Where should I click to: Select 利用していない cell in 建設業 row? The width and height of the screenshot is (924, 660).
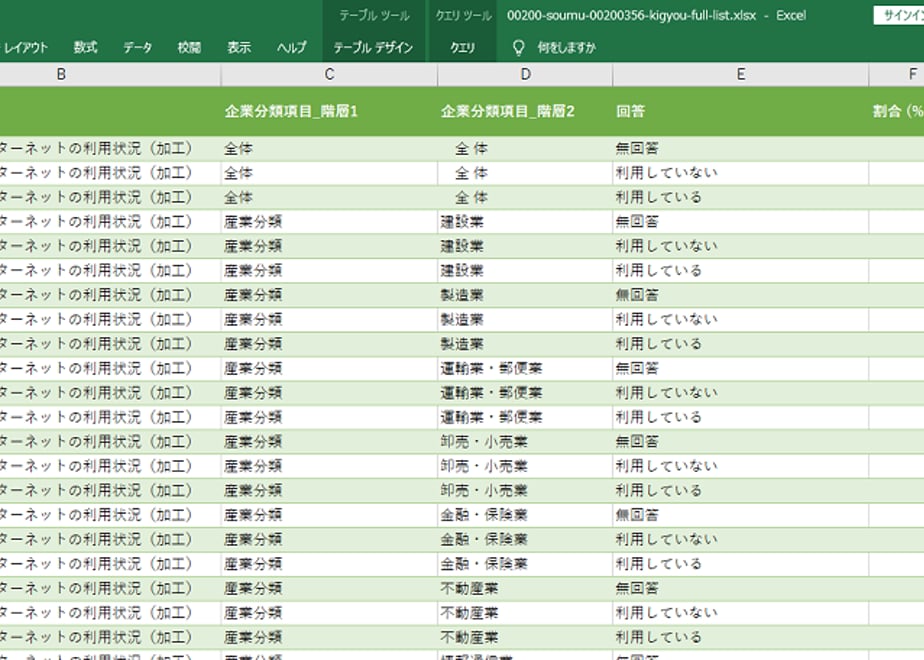point(741,246)
